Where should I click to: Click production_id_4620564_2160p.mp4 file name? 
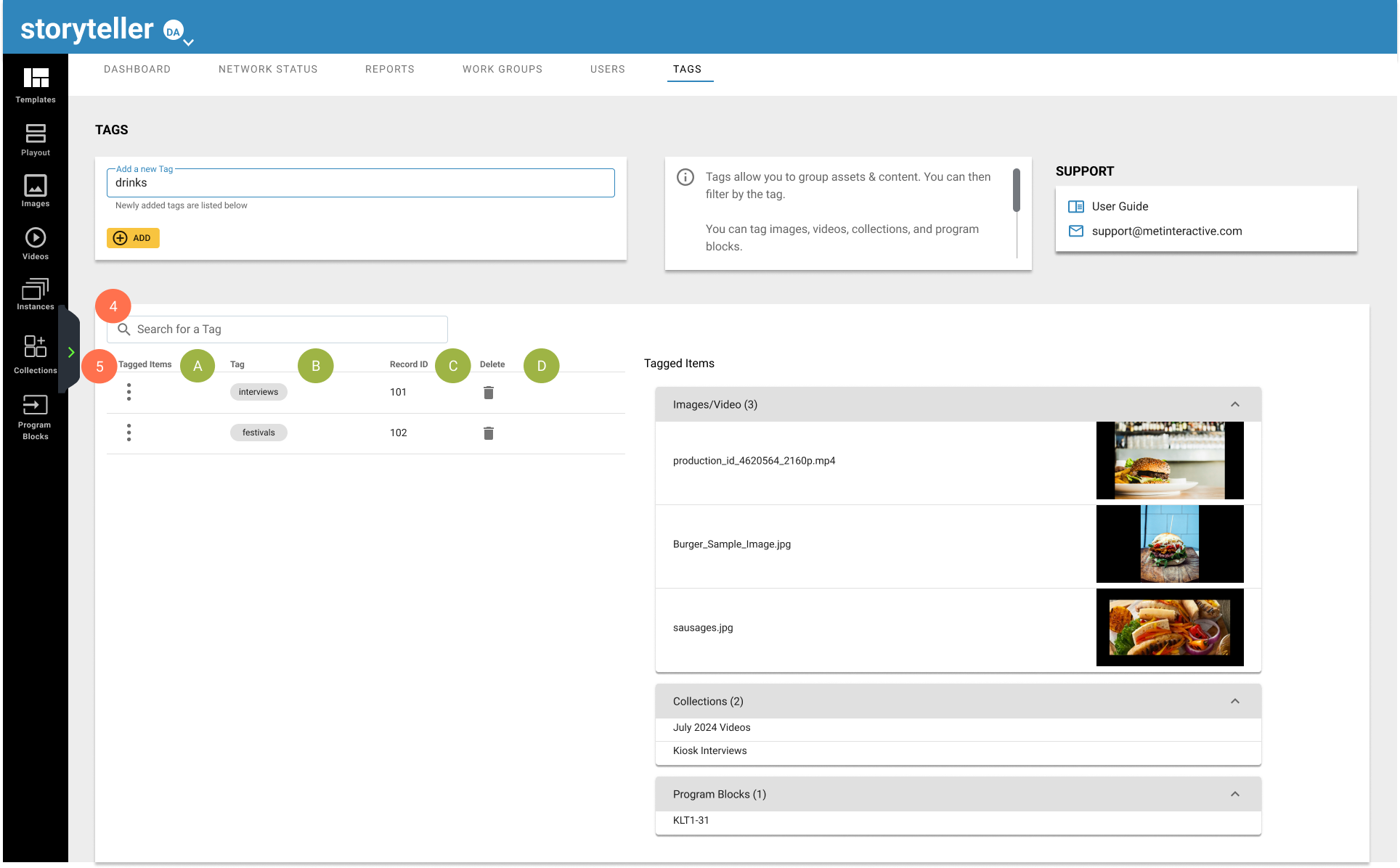click(x=754, y=461)
